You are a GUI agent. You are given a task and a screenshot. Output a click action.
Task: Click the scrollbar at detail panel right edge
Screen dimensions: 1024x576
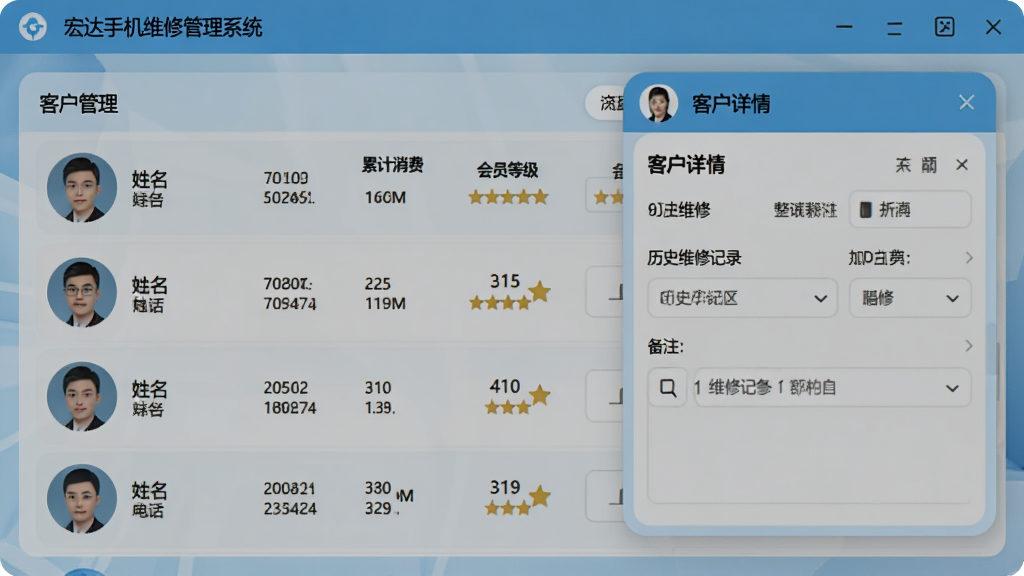point(998,371)
